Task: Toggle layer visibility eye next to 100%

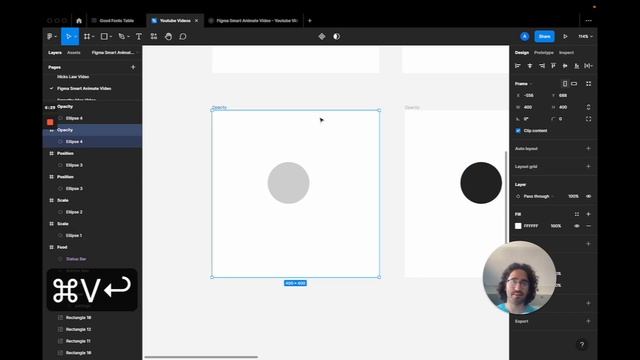Action: coord(589,196)
